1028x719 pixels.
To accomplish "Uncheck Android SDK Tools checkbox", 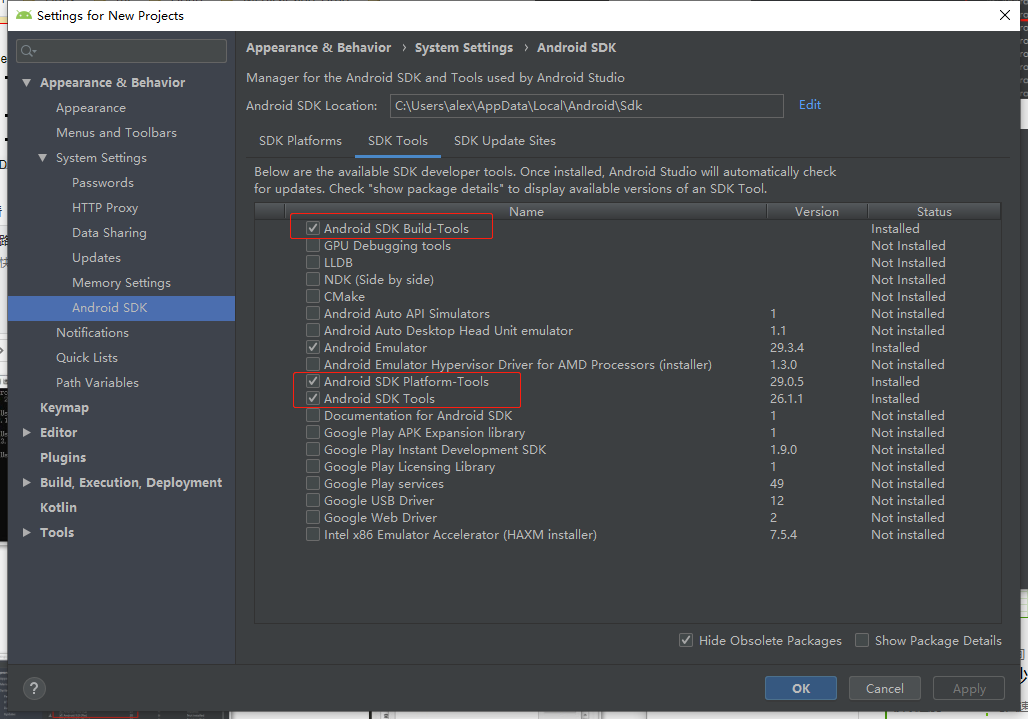I will click(313, 398).
